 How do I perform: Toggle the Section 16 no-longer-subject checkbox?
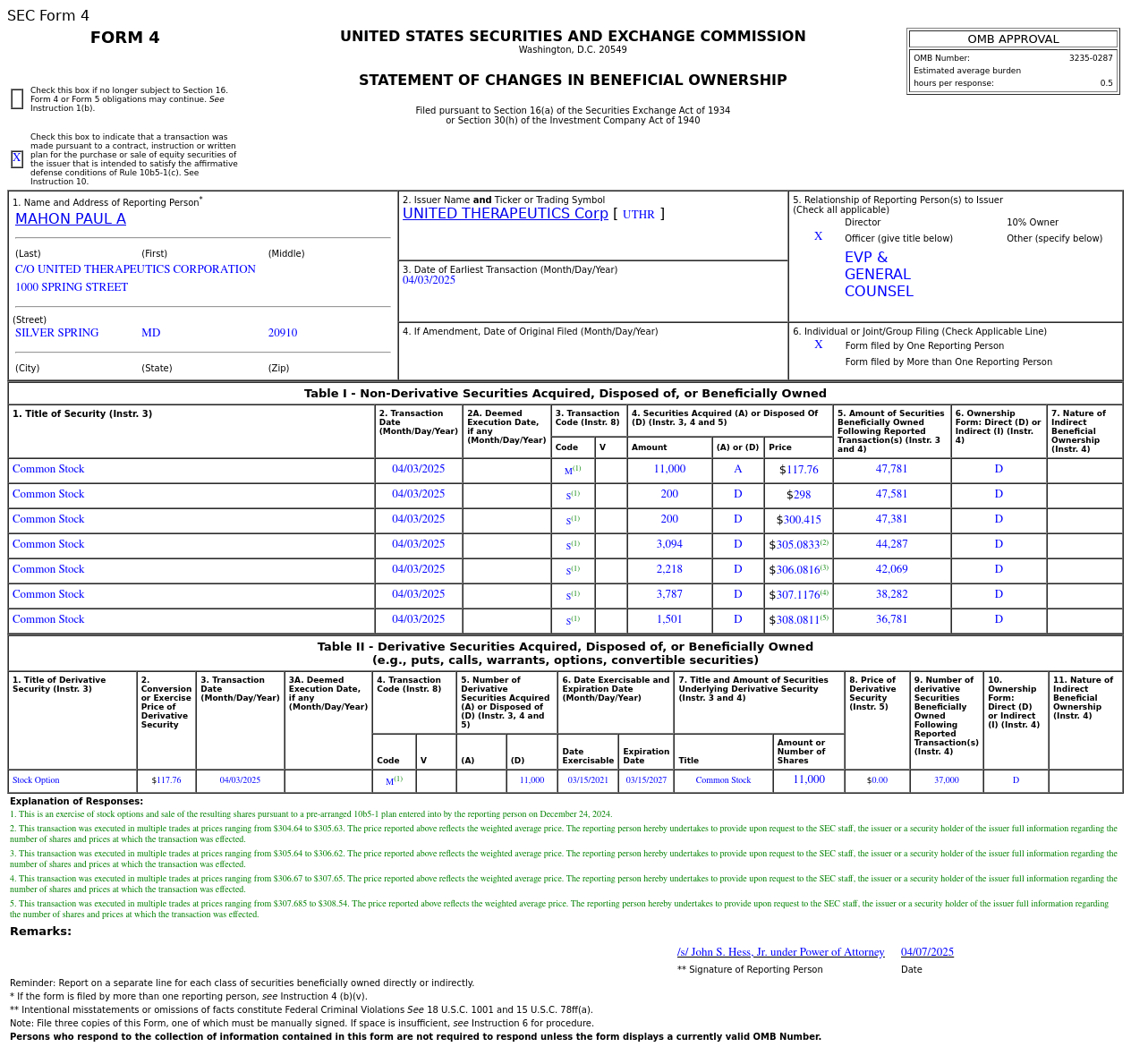(x=17, y=99)
